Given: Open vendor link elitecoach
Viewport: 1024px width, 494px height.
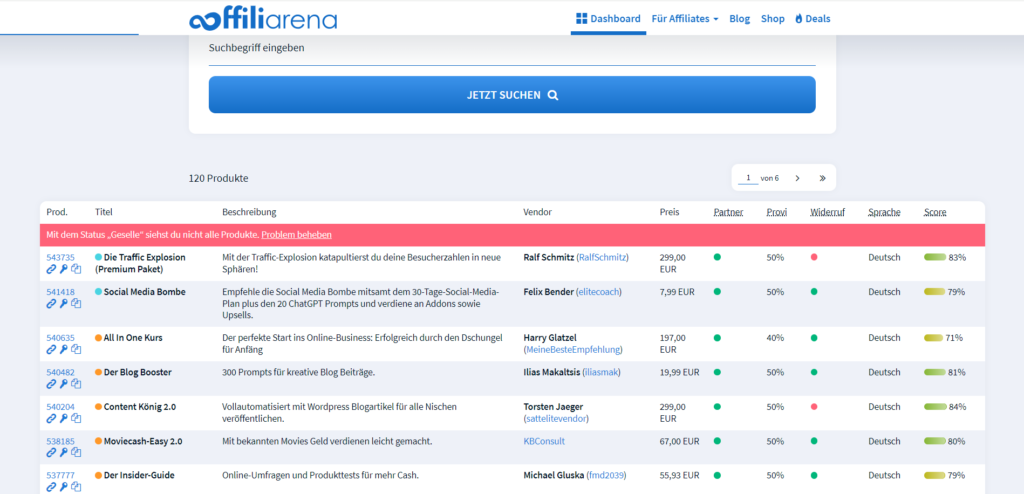Looking at the screenshot, I should pyautogui.click(x=599, y=292).
